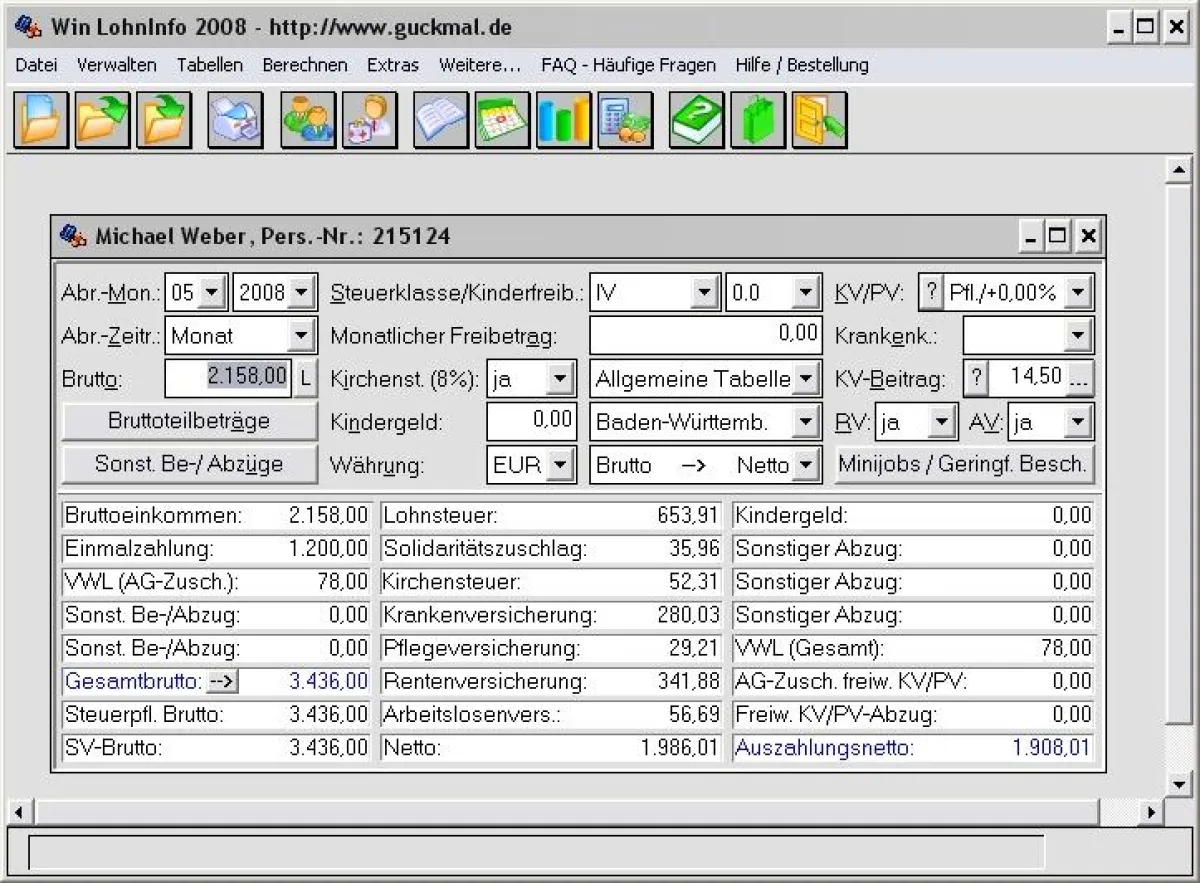Open the tables book icon

(x=440, y=119)
